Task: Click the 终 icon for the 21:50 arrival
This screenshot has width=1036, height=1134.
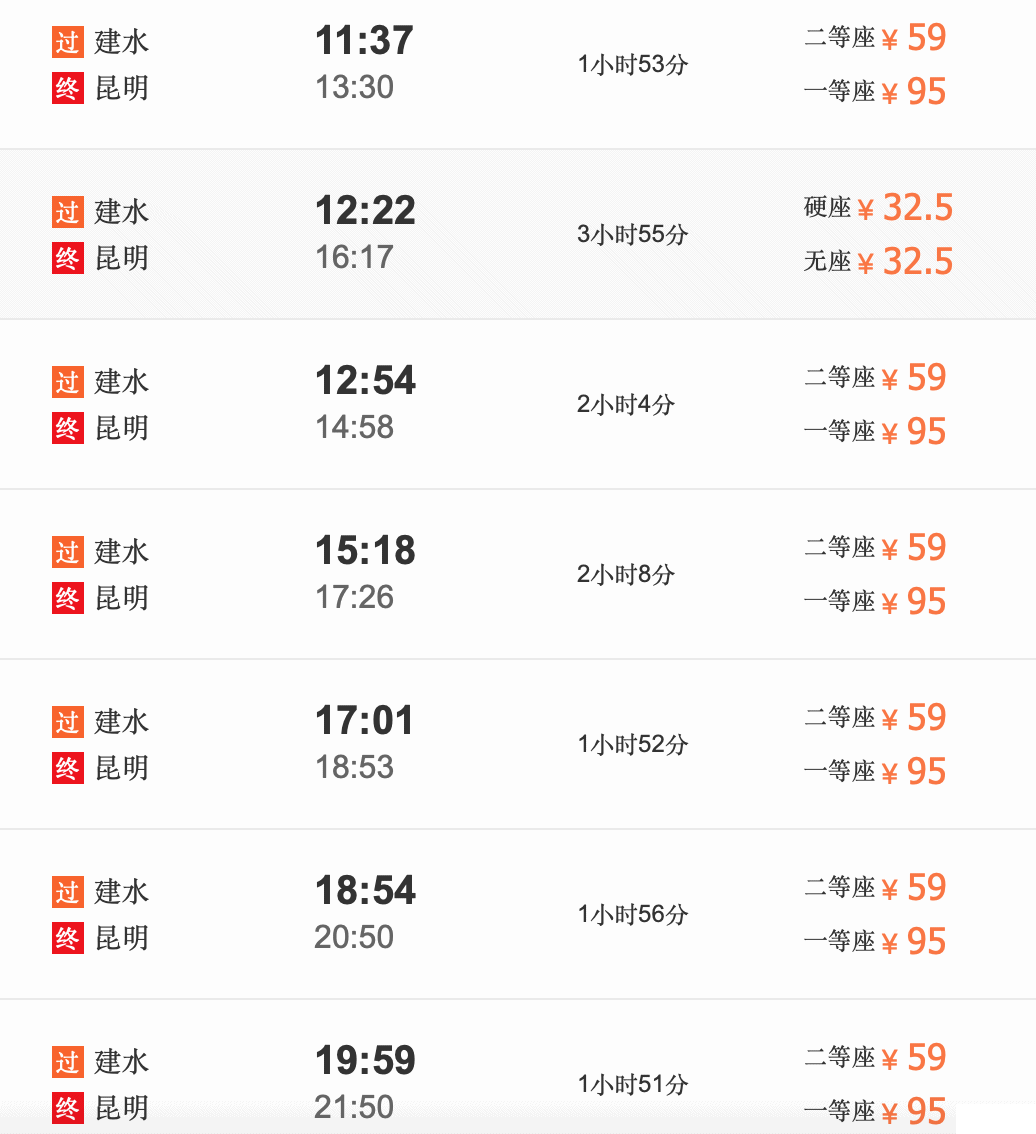Action: tap(67, 1108)
